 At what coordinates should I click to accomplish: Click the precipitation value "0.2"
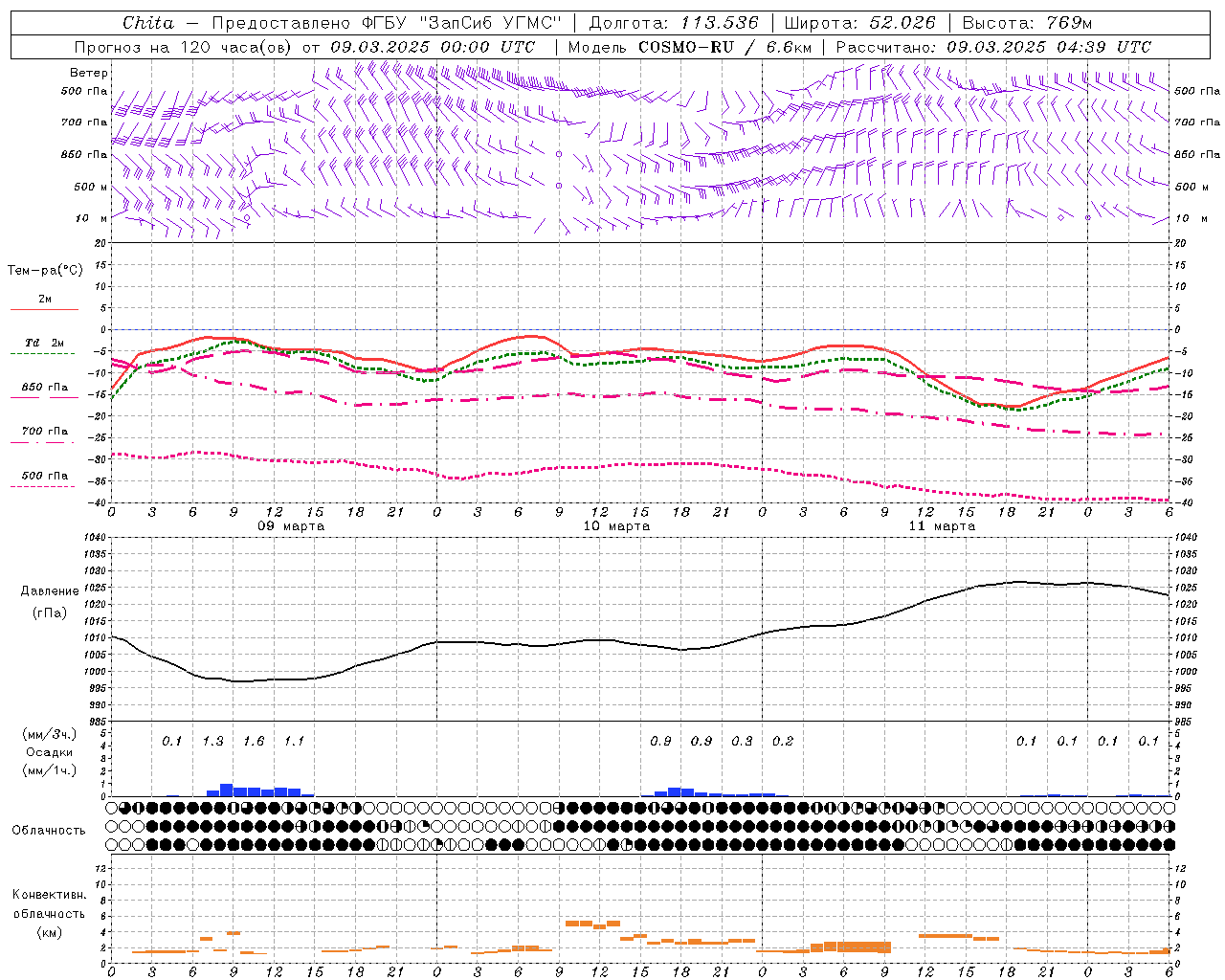coord(783,742)
